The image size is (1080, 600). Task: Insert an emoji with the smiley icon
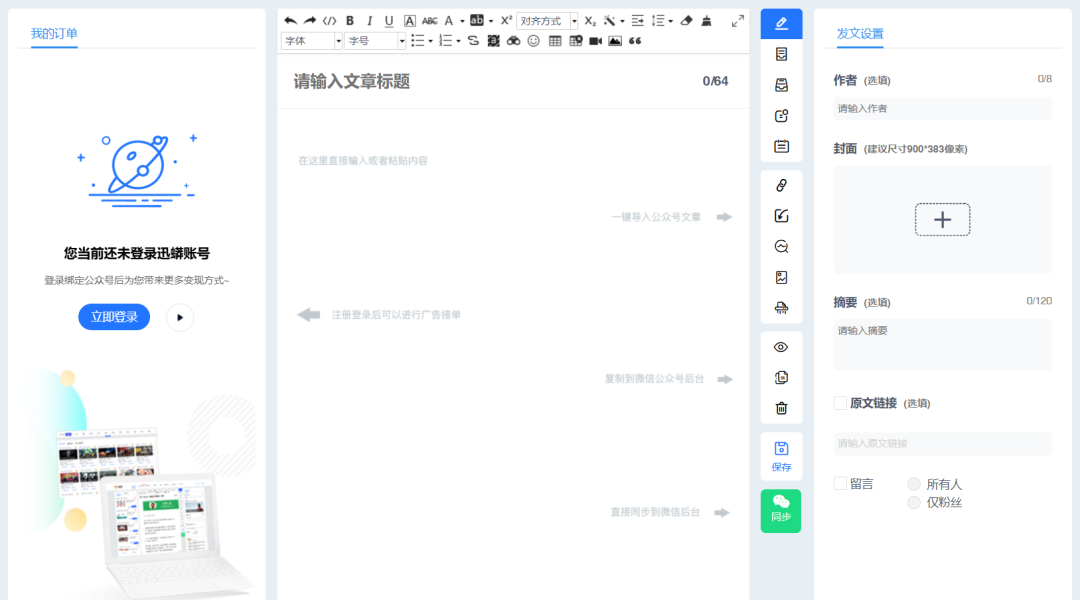click(533, 41)
